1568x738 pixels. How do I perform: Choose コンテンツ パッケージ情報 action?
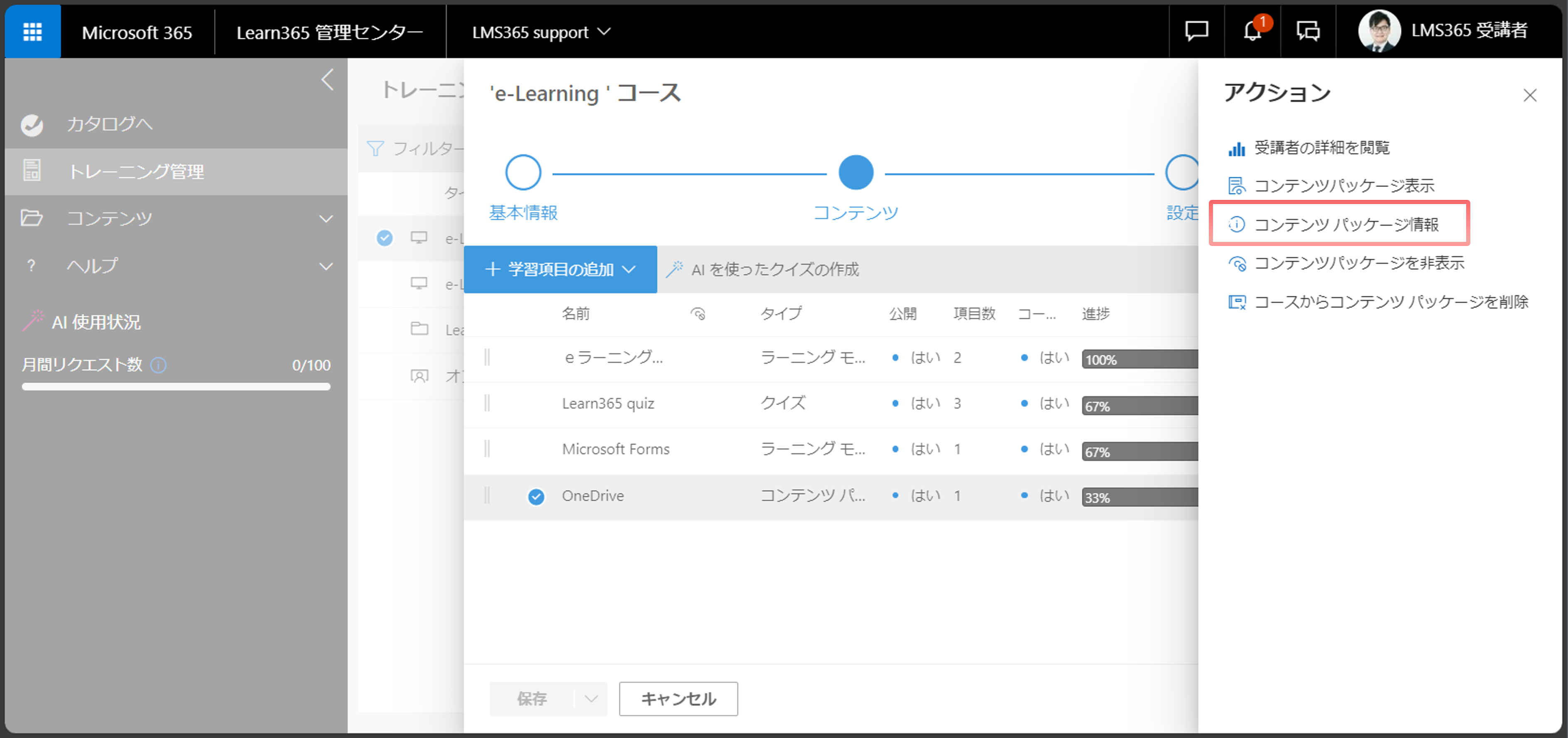tap(1346, 224)
